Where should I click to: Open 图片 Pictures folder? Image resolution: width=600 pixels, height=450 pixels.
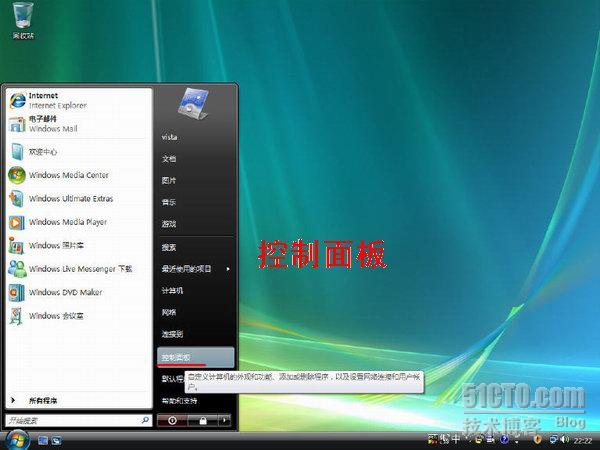(x=195, y=180)
